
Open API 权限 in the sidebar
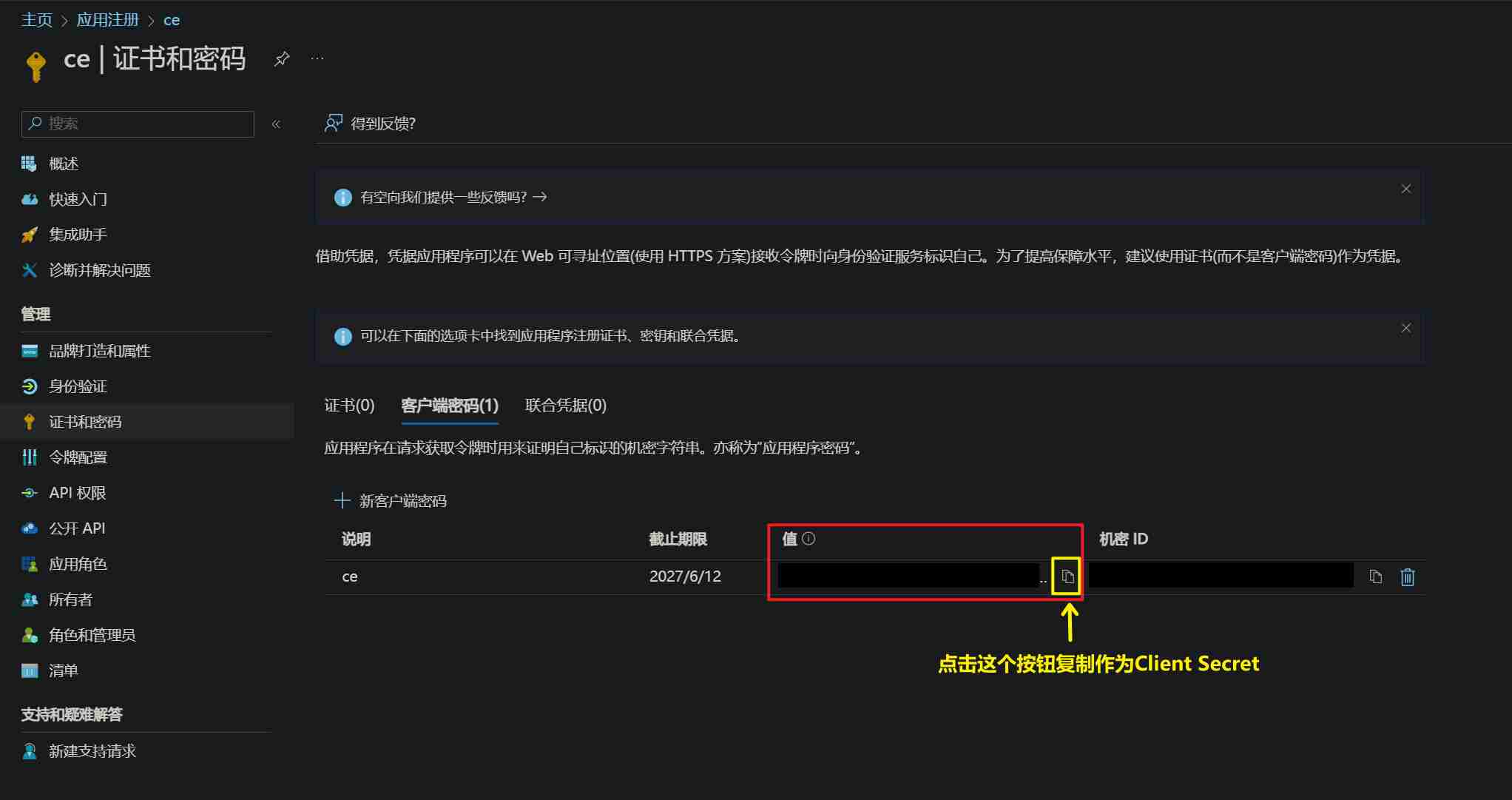77,493
